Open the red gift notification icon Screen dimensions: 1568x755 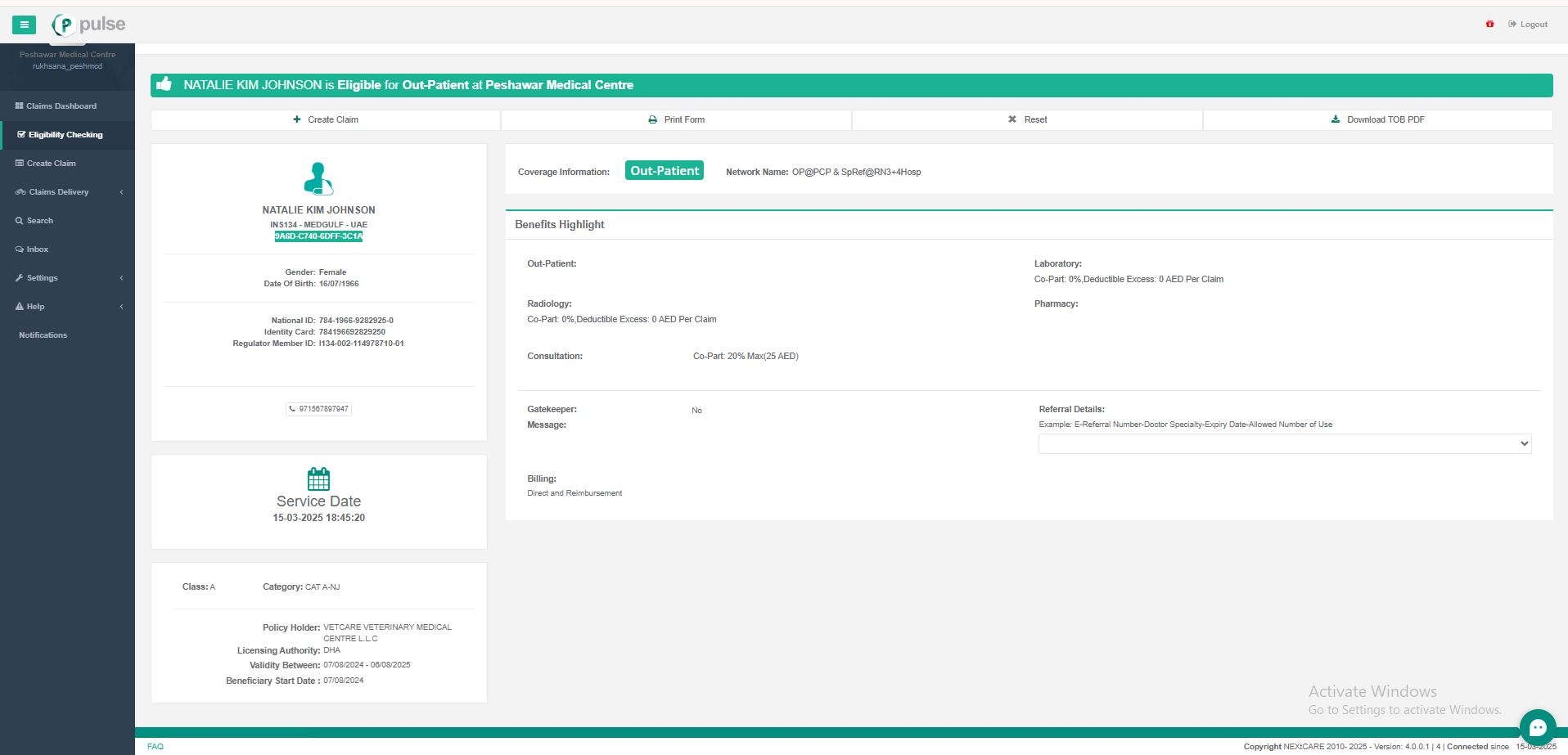click(1489, 25)
